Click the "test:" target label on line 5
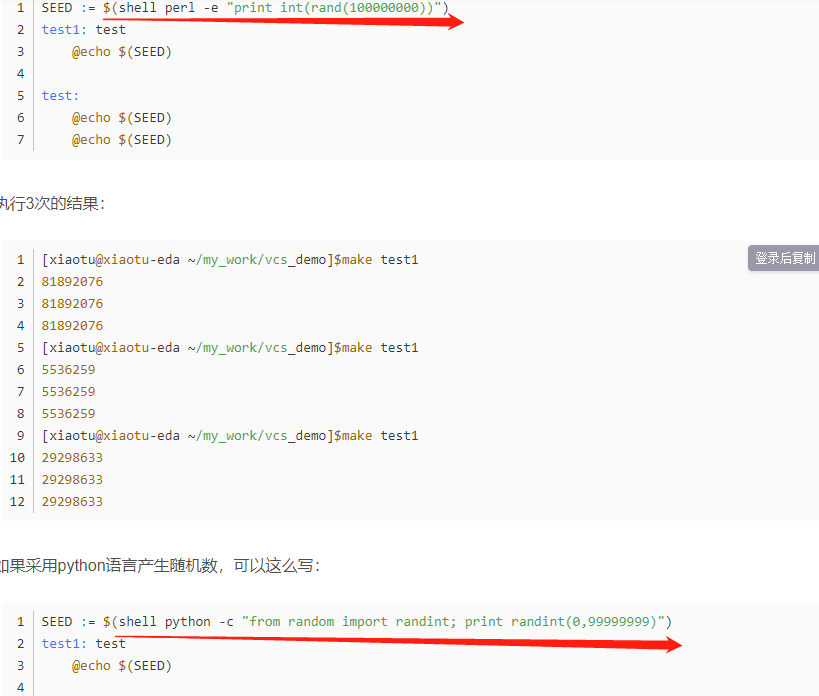This screenshot has height=696, width=819. coord(60,95)
